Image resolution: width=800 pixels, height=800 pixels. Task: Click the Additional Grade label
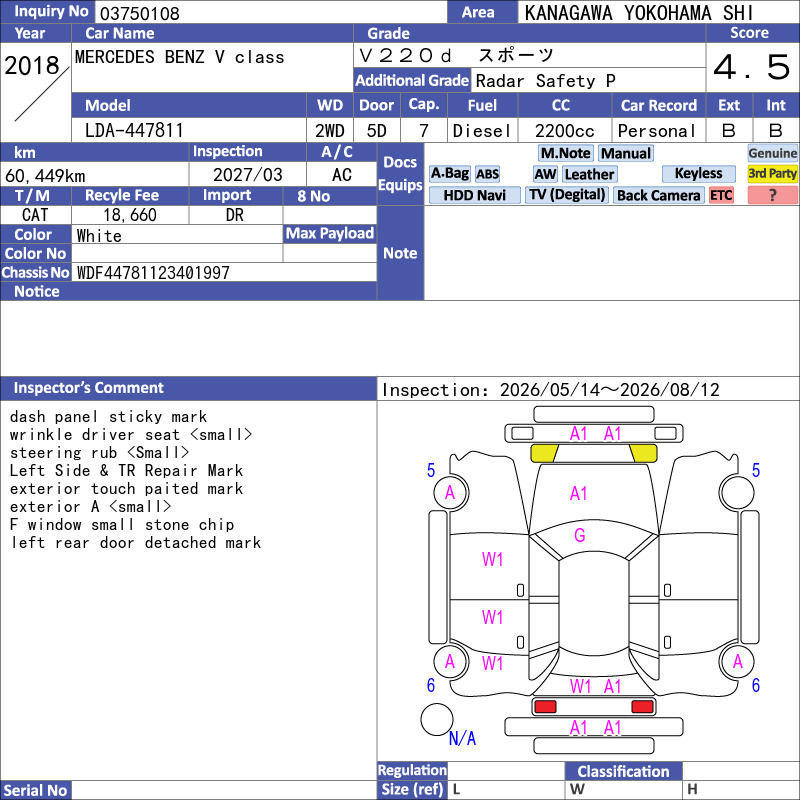pos(412,81)
